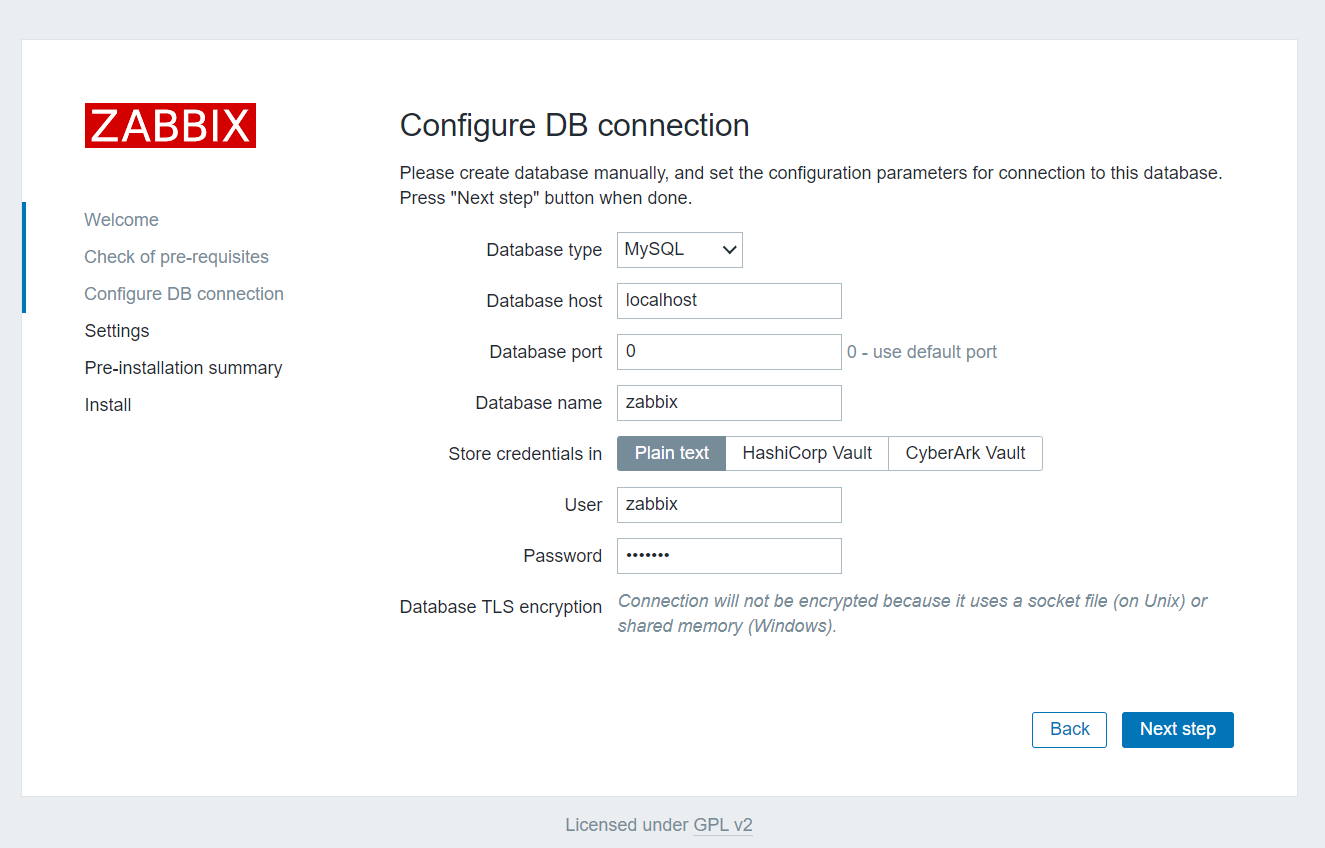Click the 'Licensed under' footer text

(627, 825)
